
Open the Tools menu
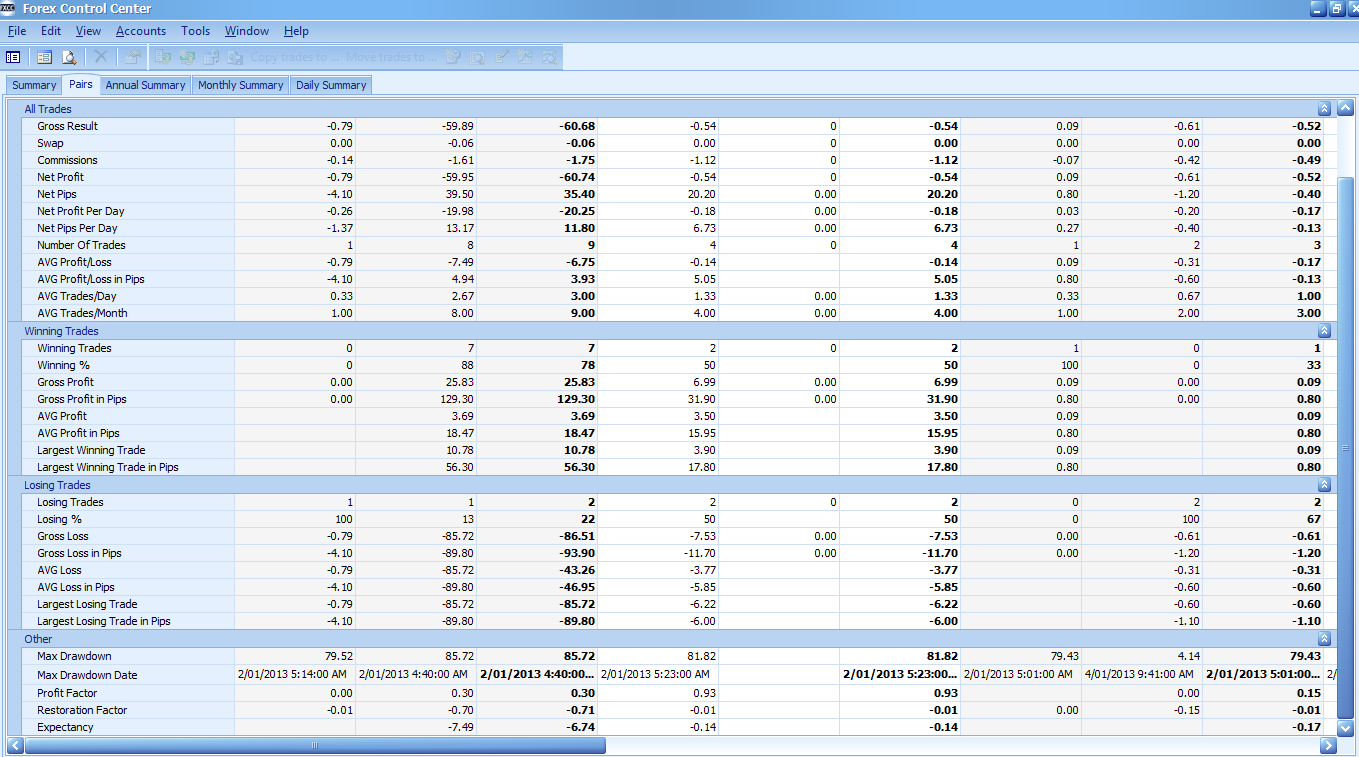point(196,31)
